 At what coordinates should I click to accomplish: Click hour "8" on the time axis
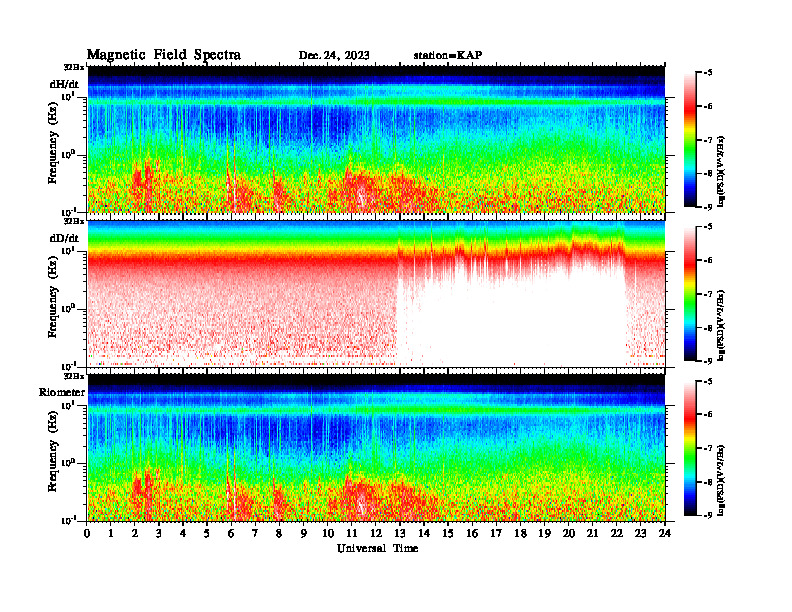click(279, 533)
